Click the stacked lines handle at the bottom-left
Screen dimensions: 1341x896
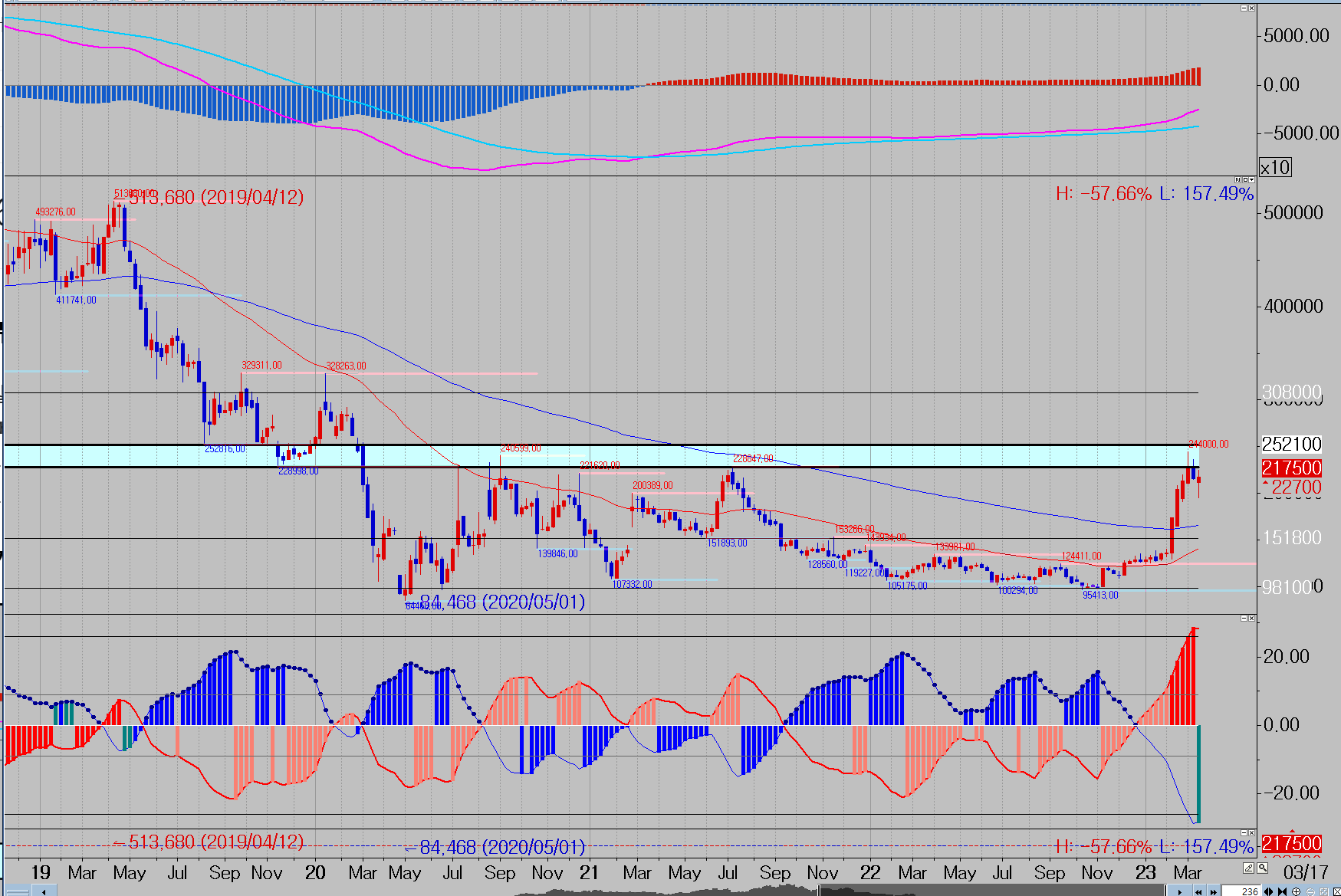pos(18,891)
